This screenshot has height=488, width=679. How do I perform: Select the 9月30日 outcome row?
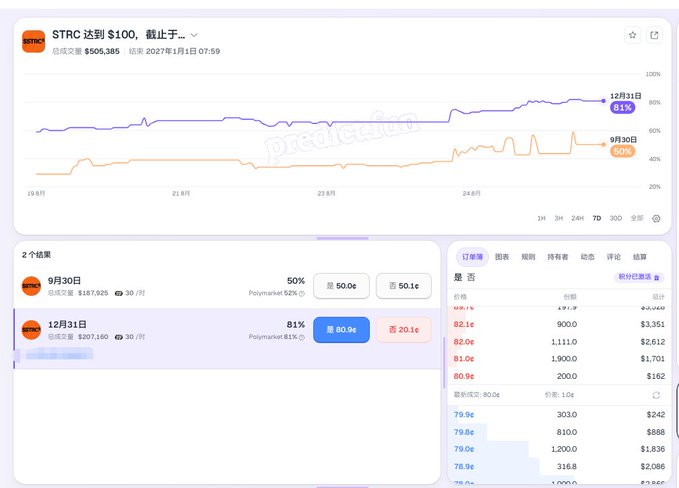227,286
